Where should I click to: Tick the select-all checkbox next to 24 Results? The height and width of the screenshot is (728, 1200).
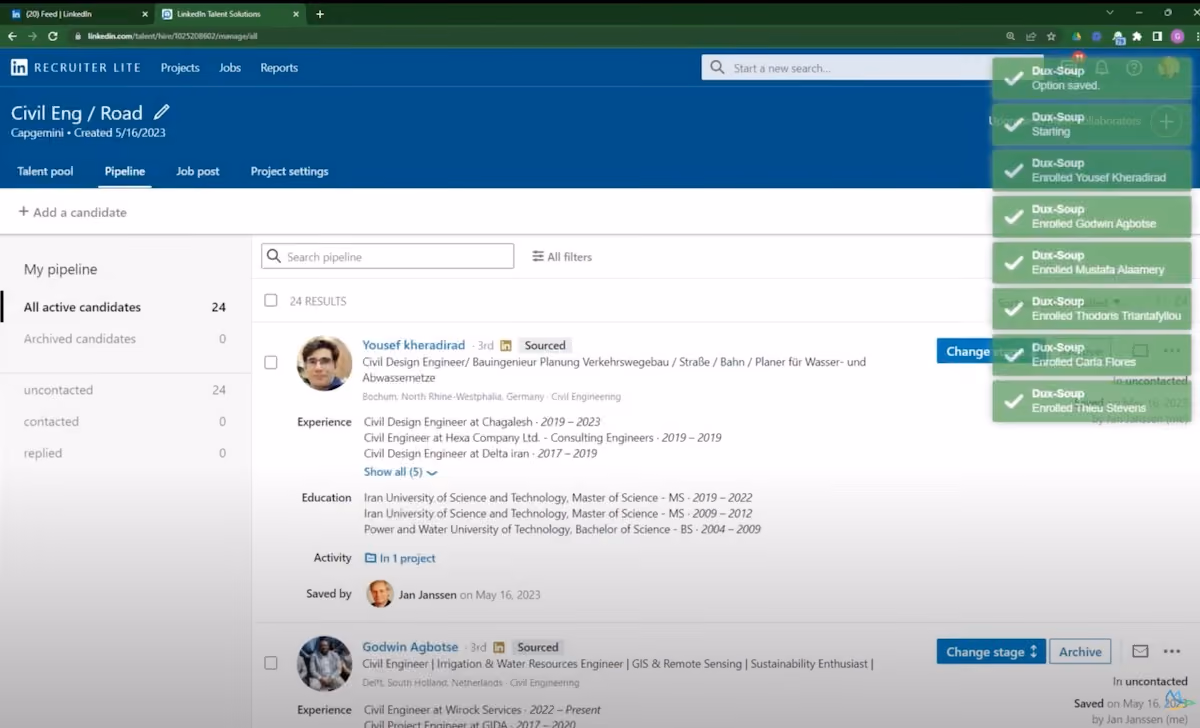tap(271, 300)
